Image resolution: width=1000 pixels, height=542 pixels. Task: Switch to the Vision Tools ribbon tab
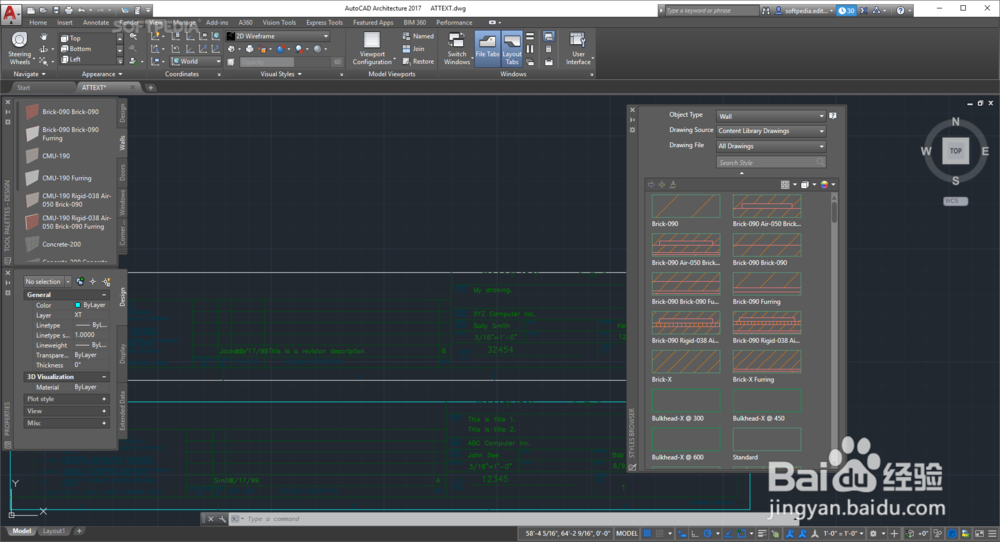coord(279,22)
